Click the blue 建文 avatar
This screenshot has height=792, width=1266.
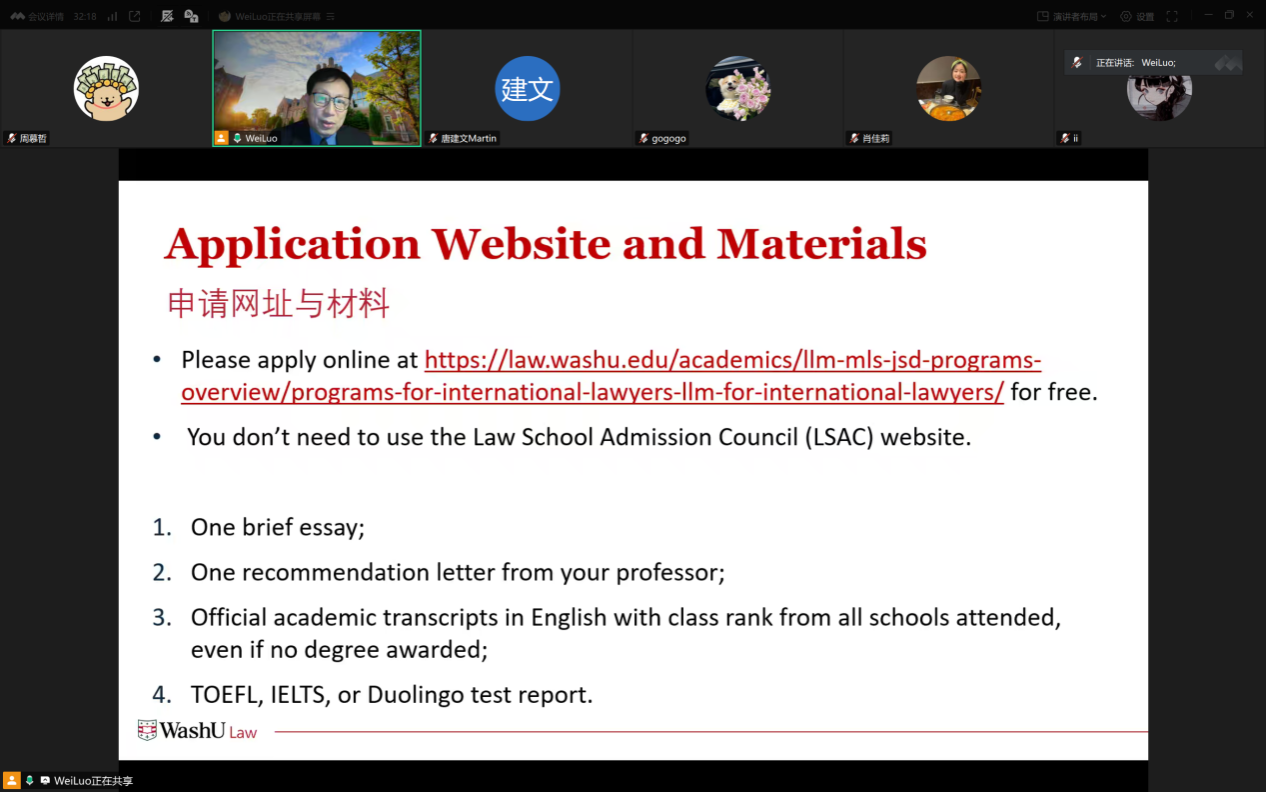(527, 89)
